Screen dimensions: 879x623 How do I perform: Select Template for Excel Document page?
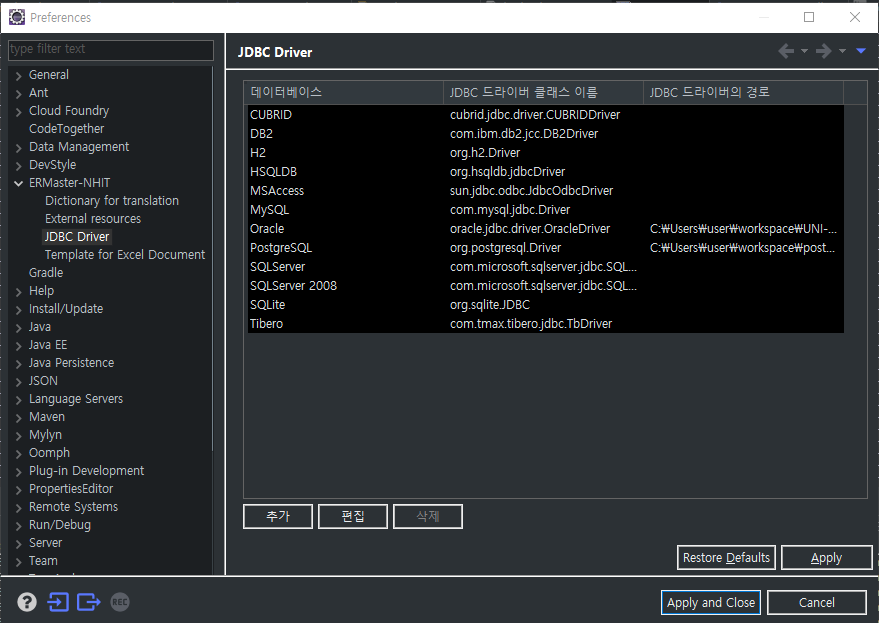click(x=124, y=254)
